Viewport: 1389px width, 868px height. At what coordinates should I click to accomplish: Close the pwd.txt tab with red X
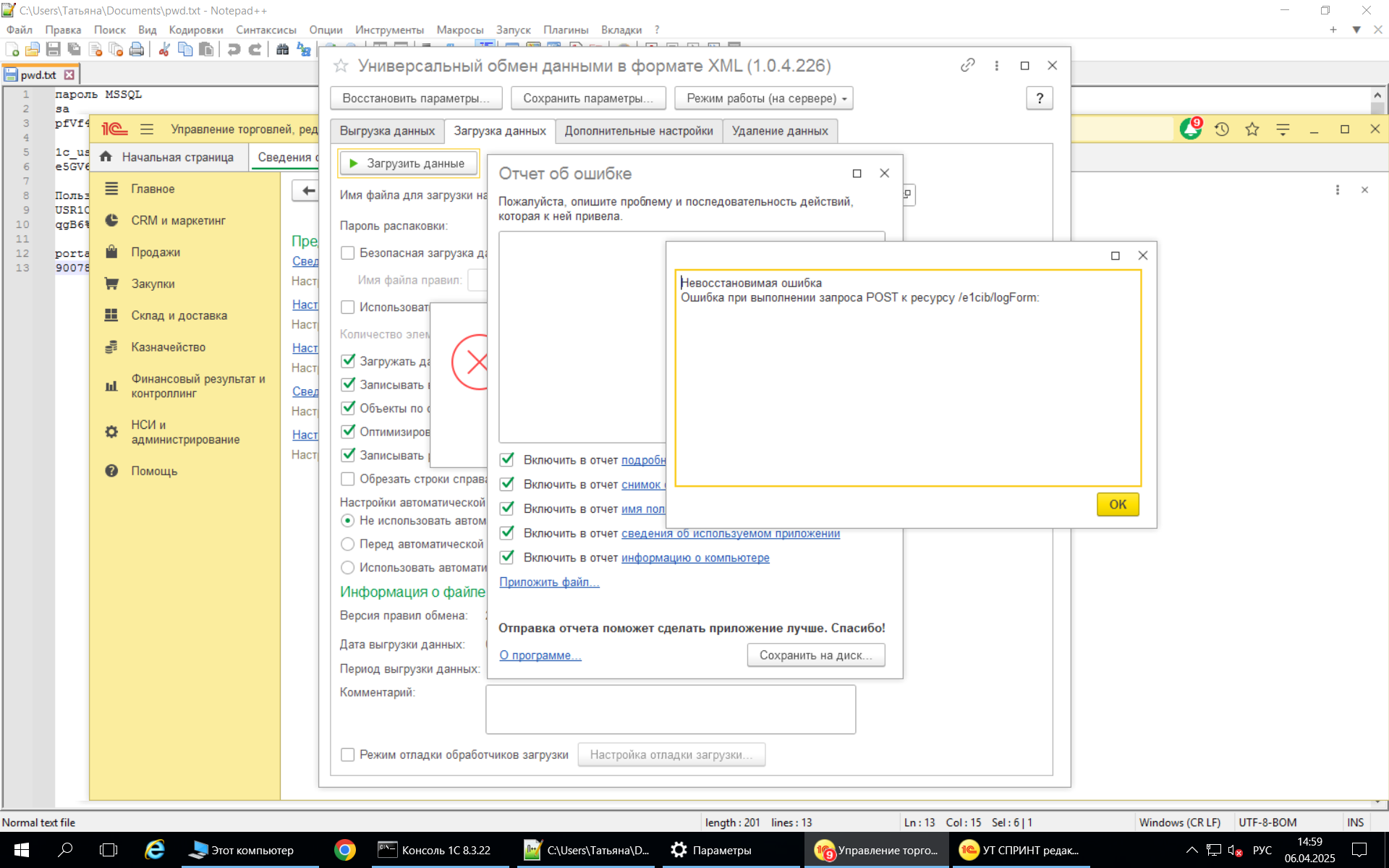(x=69, y=75)
